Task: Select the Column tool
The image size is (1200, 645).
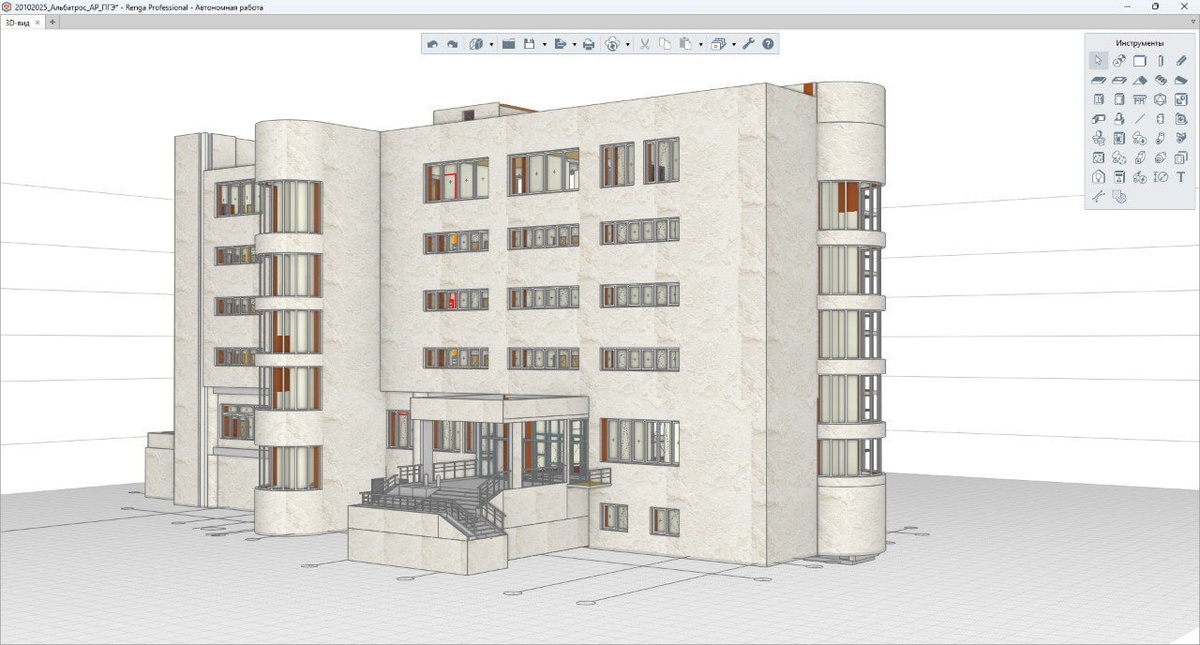Action: click(x=1160, y=61)
